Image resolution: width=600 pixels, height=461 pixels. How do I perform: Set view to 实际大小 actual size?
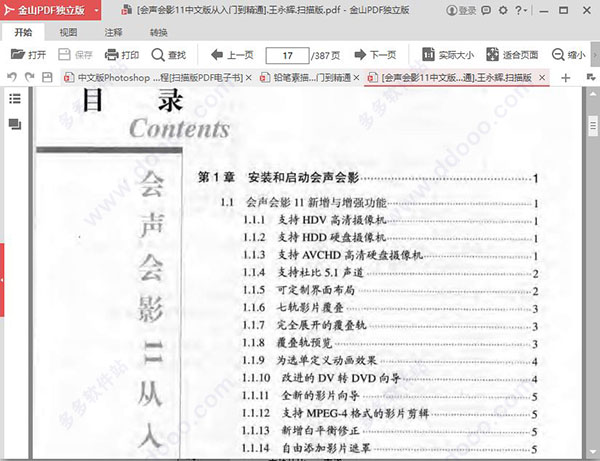[448, 55]
